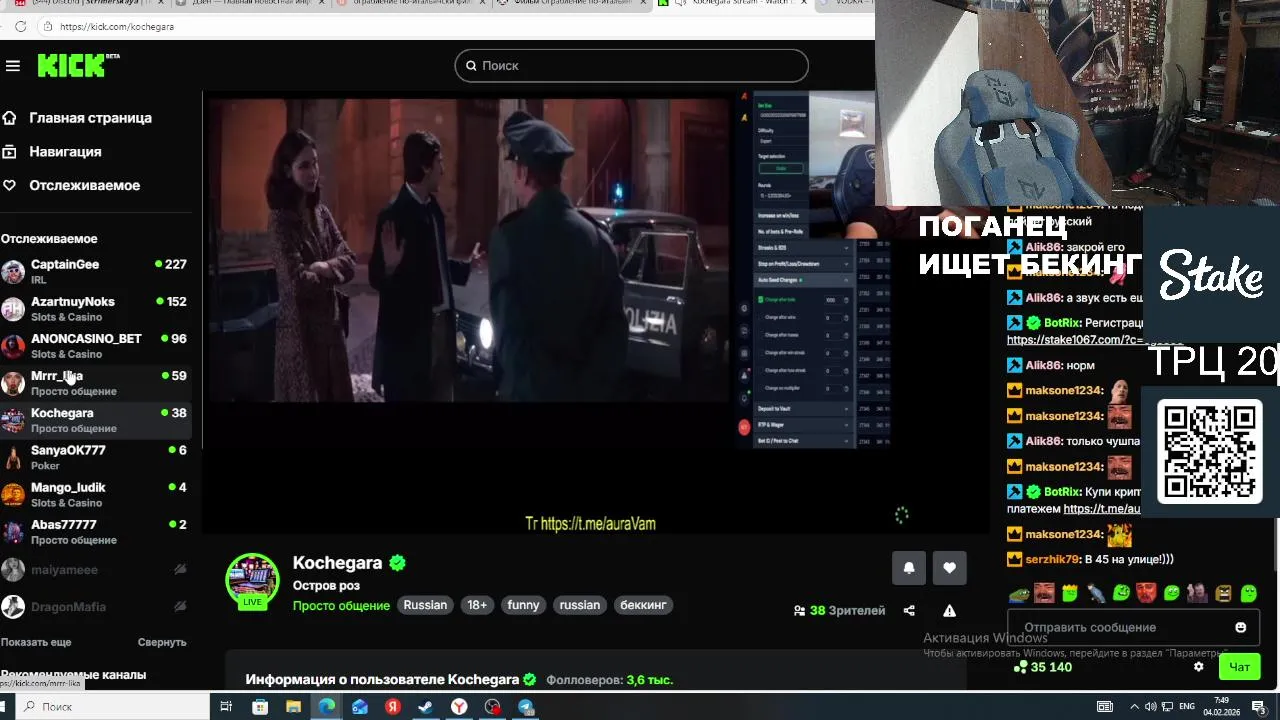
Task: Open Telegram from taskbar
Action: (526, 707)
